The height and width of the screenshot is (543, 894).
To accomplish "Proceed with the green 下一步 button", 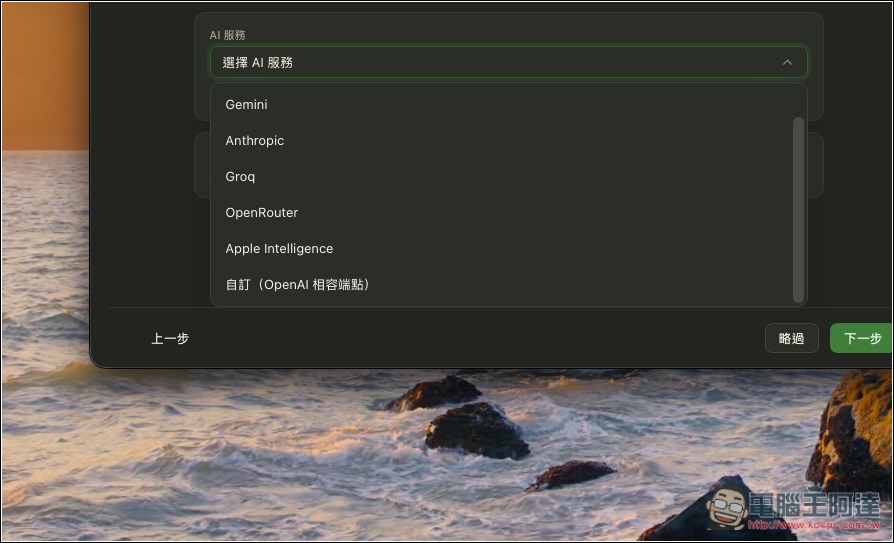I will tap(862, 338).
